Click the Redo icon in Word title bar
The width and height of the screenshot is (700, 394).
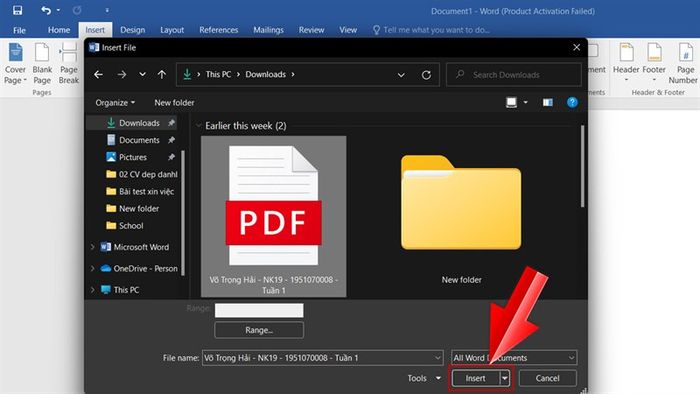tap(77, 10)
